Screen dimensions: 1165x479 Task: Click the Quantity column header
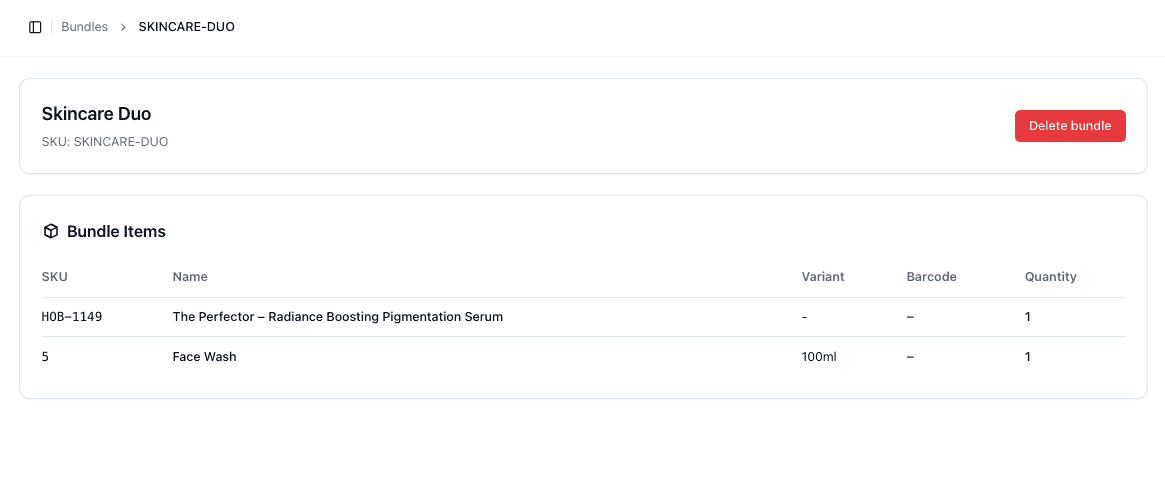click(x=1050, y=276)
